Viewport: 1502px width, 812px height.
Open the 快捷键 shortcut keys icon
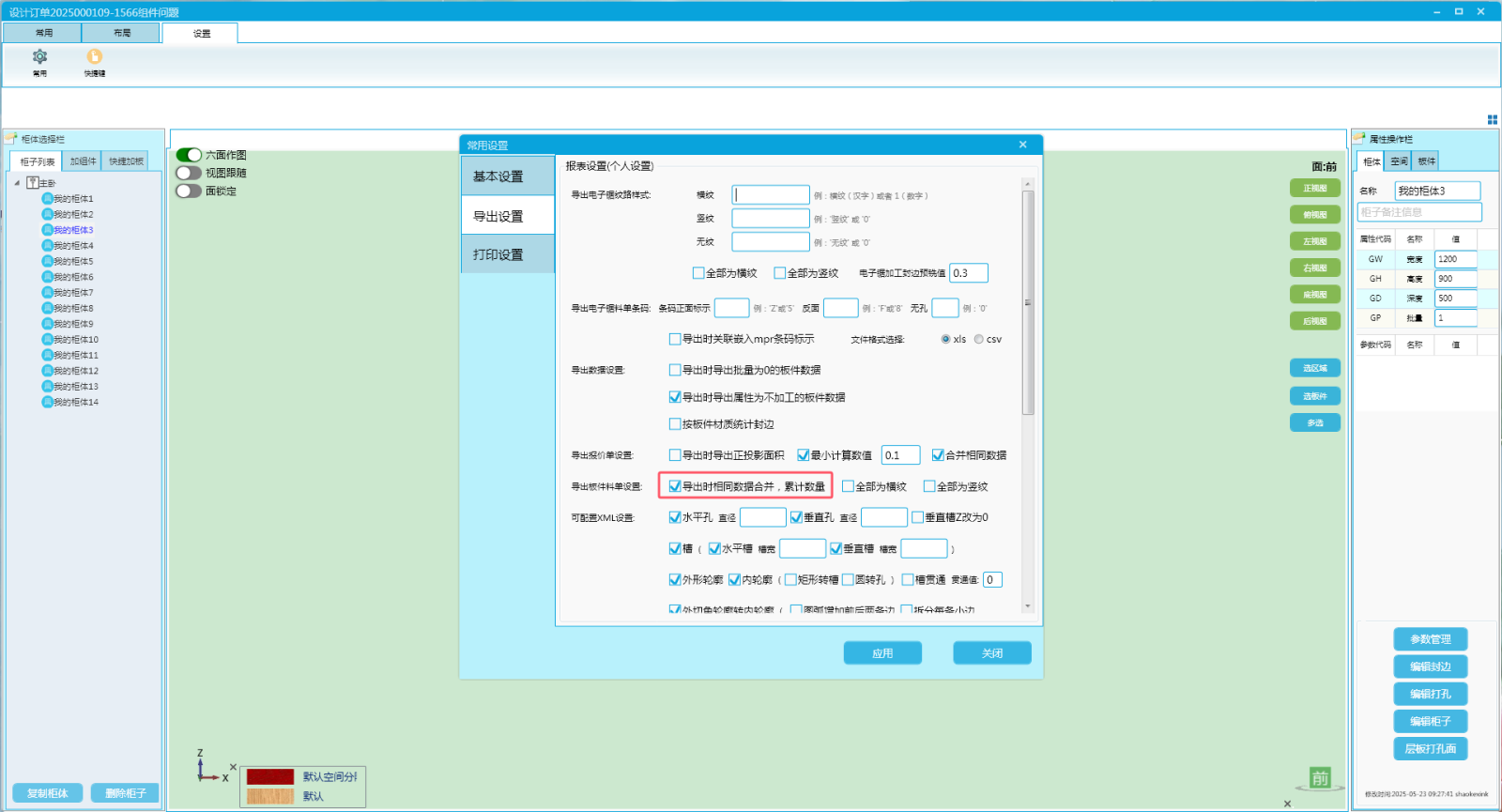tap(95, 57)
